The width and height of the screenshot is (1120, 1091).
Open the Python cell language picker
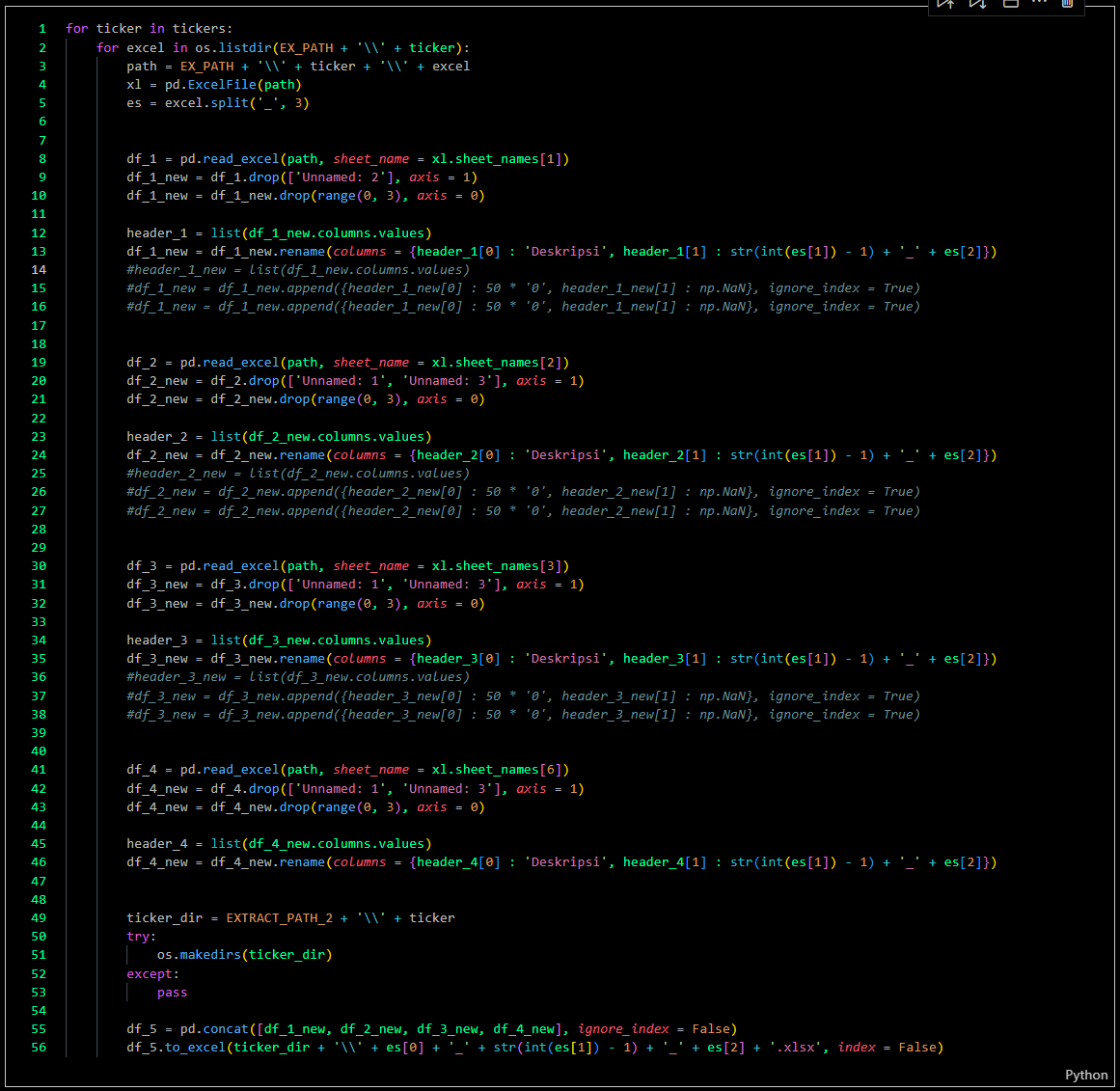coord(1085,1075)
